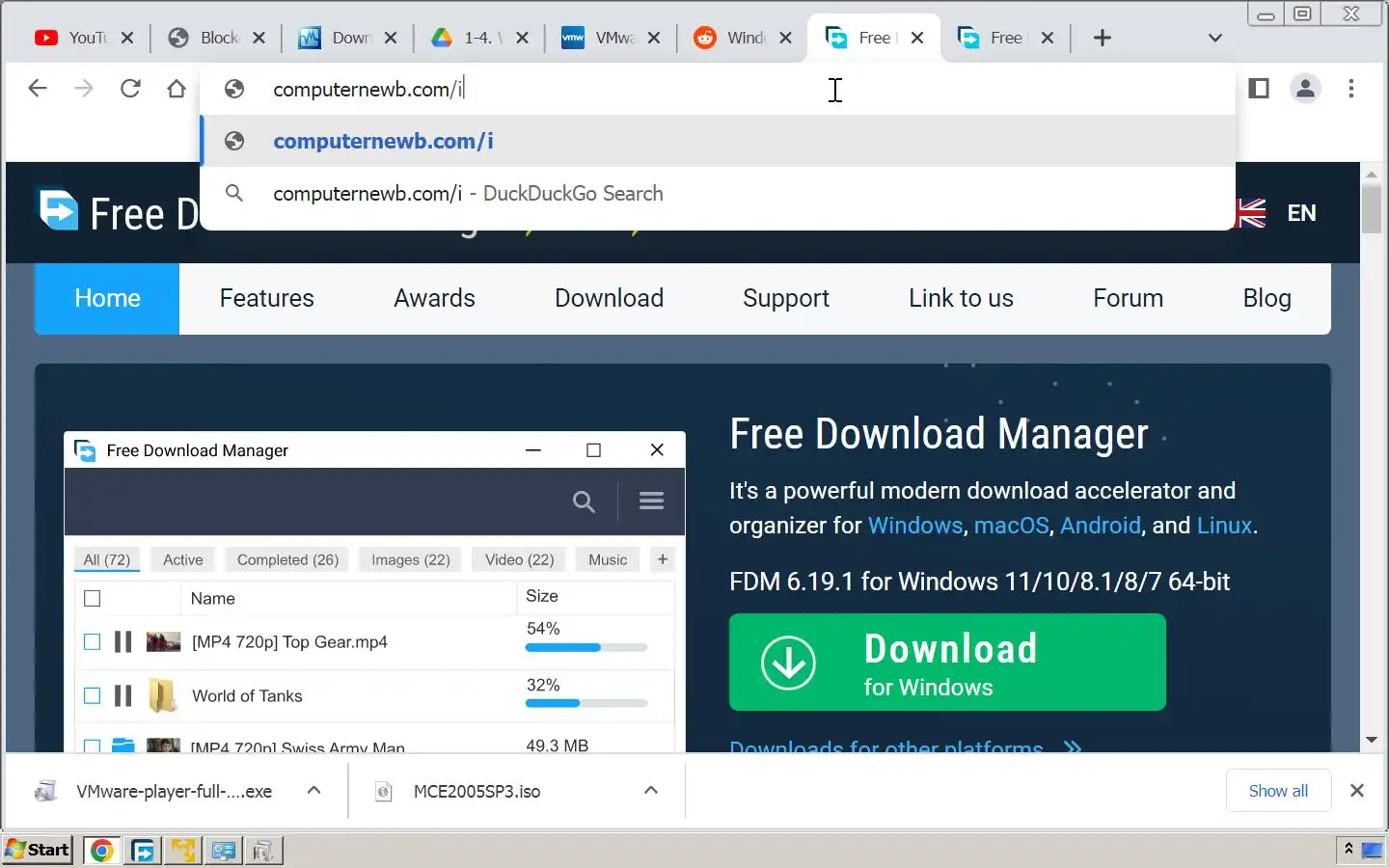1389x868 pixels.
Task: Select the Active filter tab
Action: point(182,559)
